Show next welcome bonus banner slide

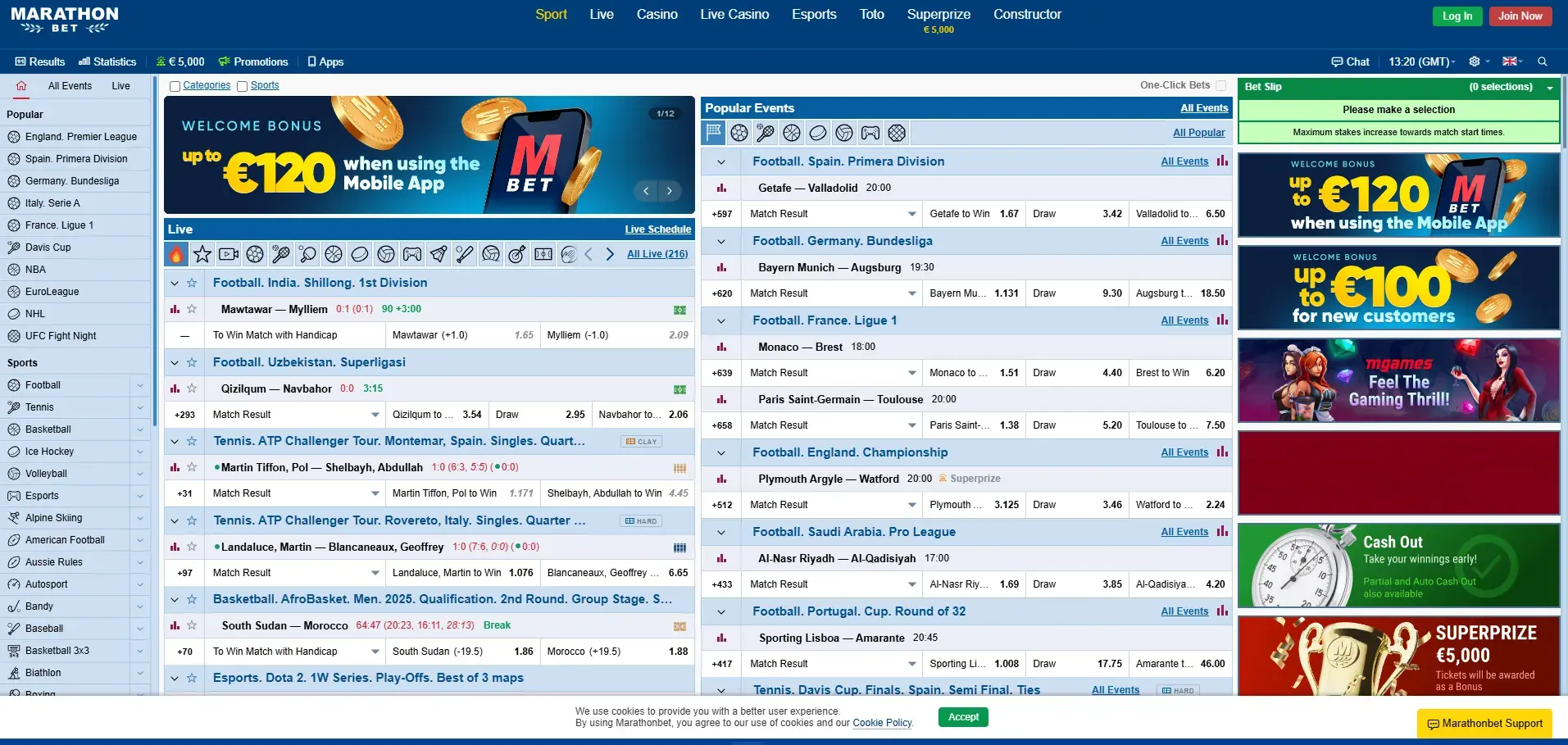670,191
